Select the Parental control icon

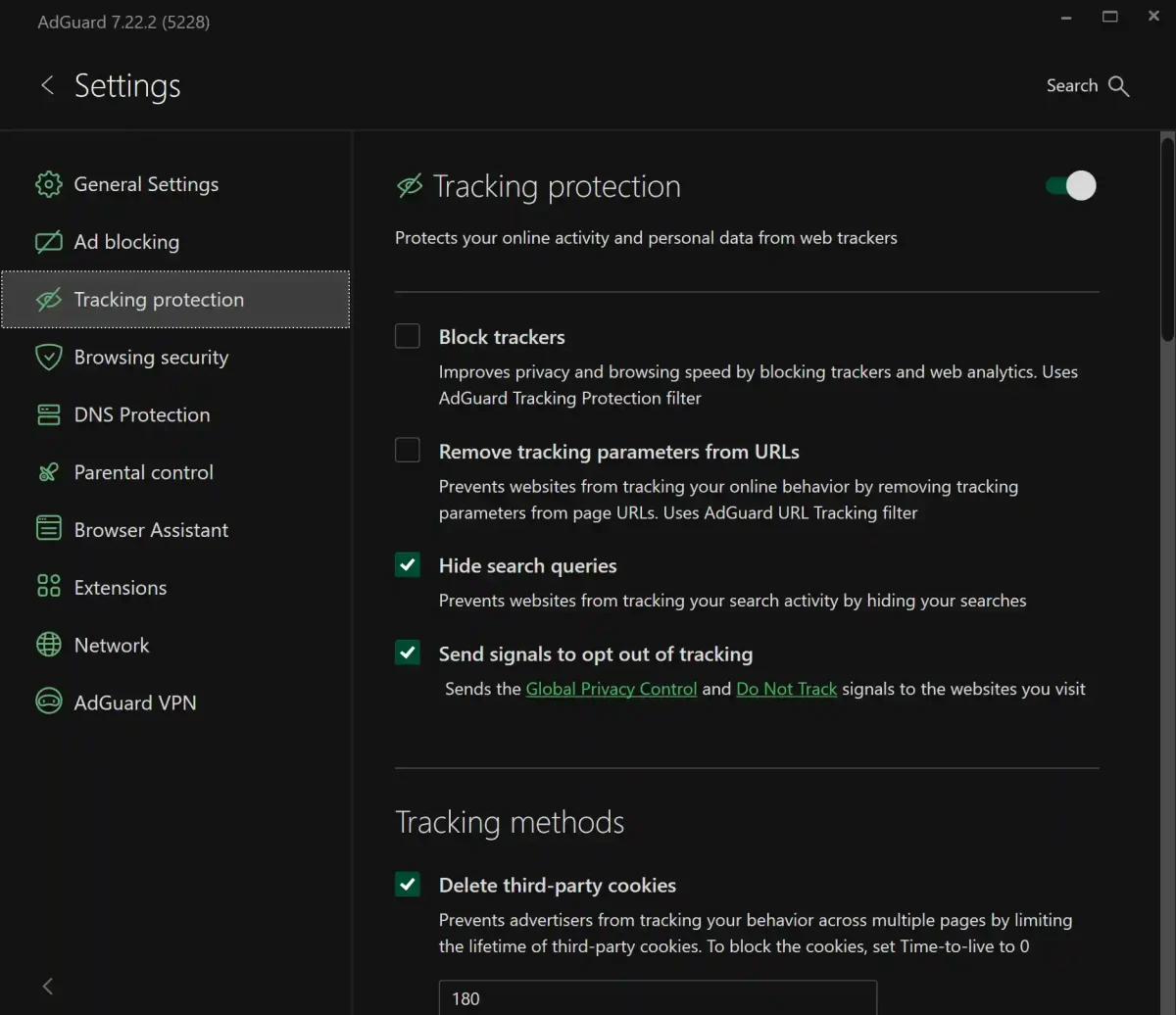pyautogui.click(x=48, y=472)
